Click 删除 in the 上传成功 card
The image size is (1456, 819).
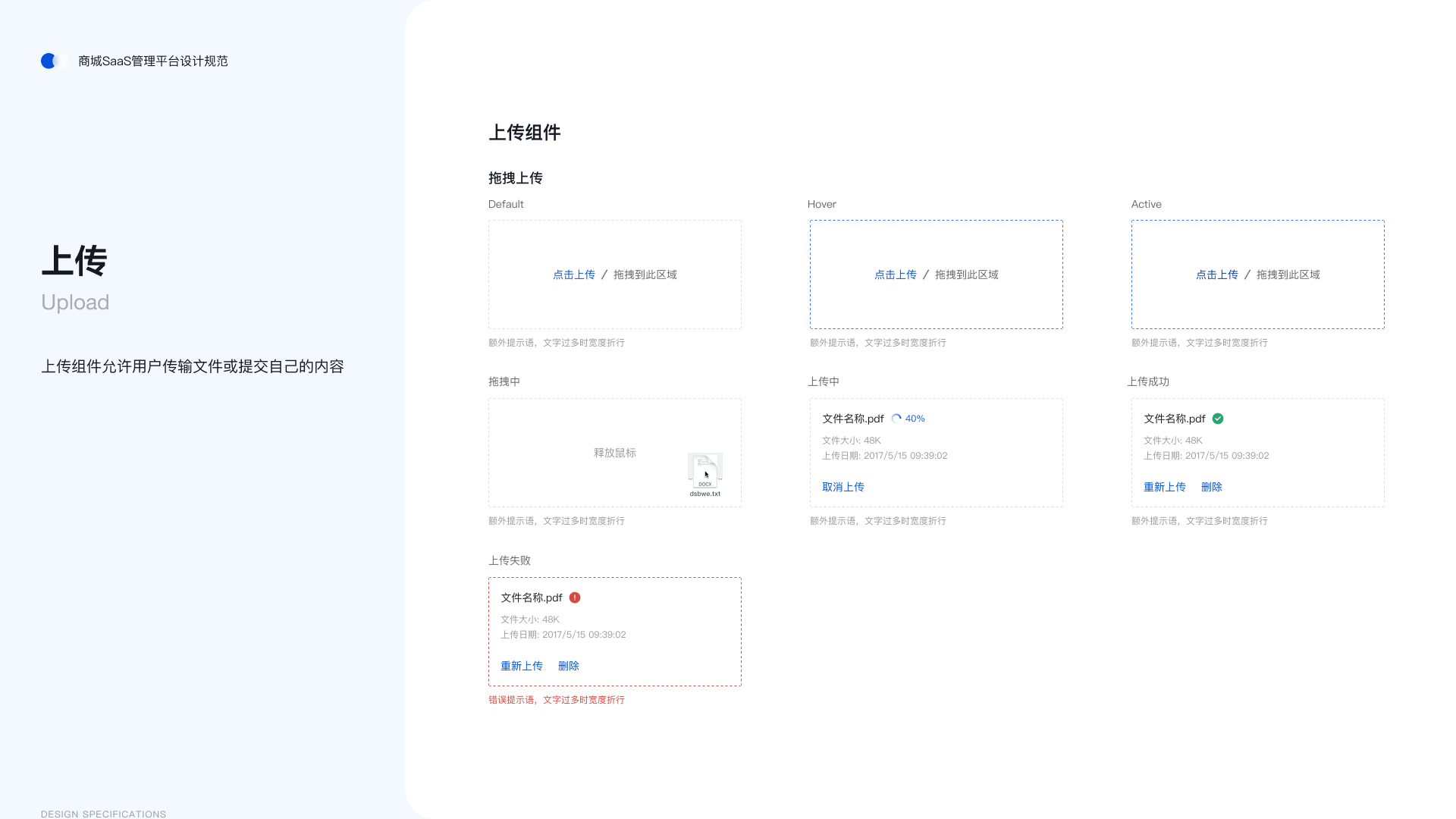[x=1211, y=487]
